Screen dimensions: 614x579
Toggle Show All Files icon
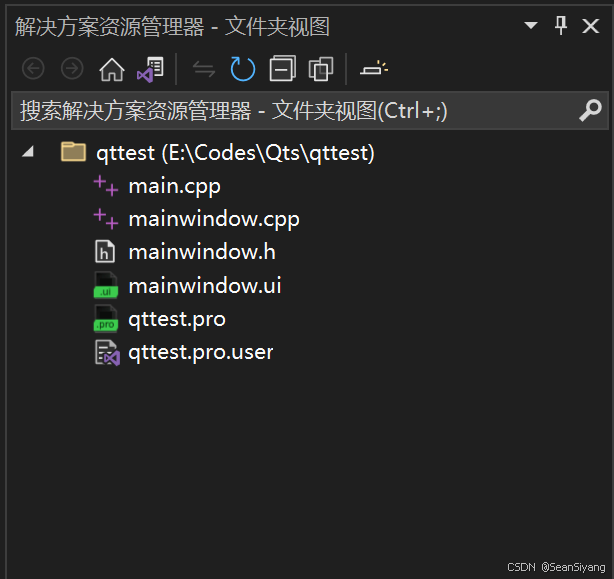[x=321, y=69]
